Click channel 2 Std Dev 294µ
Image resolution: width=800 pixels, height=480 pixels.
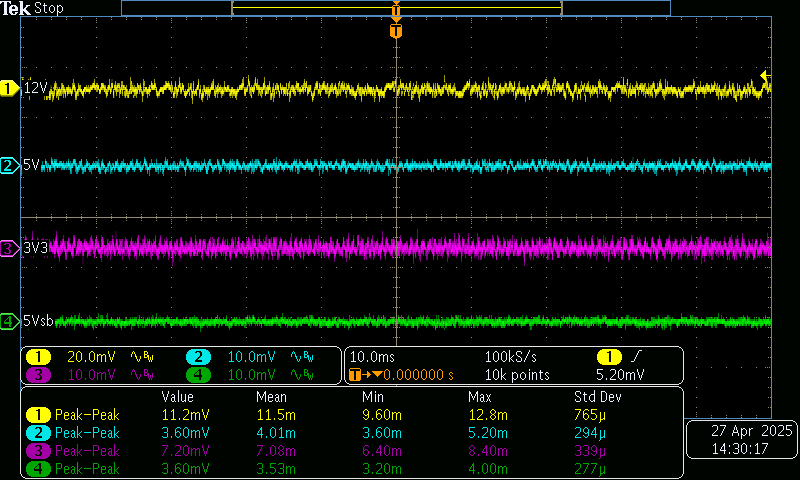(x=590, y=433)
